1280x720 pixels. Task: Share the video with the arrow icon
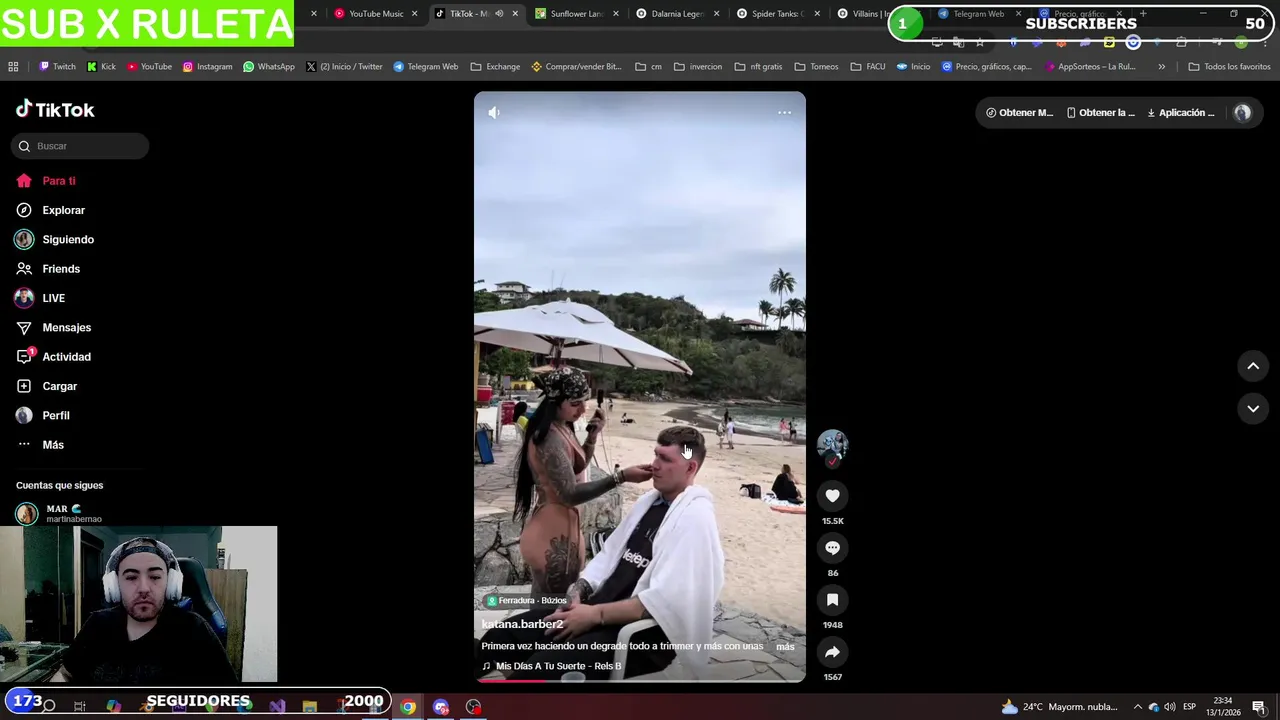click(832, 652)
